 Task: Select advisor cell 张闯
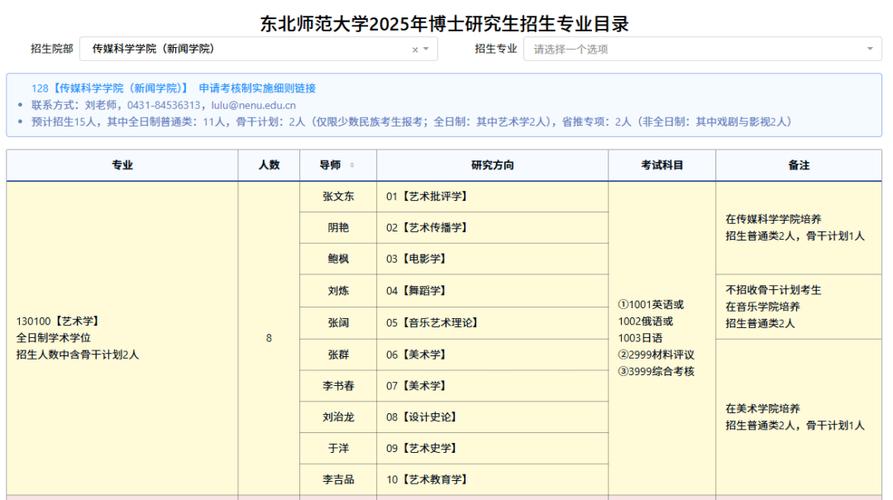click(338, 323)
